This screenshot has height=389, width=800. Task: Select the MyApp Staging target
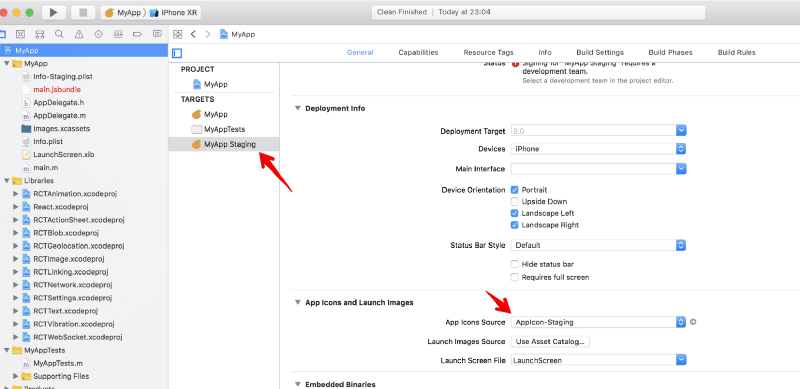pyautogui.click(x=224, y=144)
